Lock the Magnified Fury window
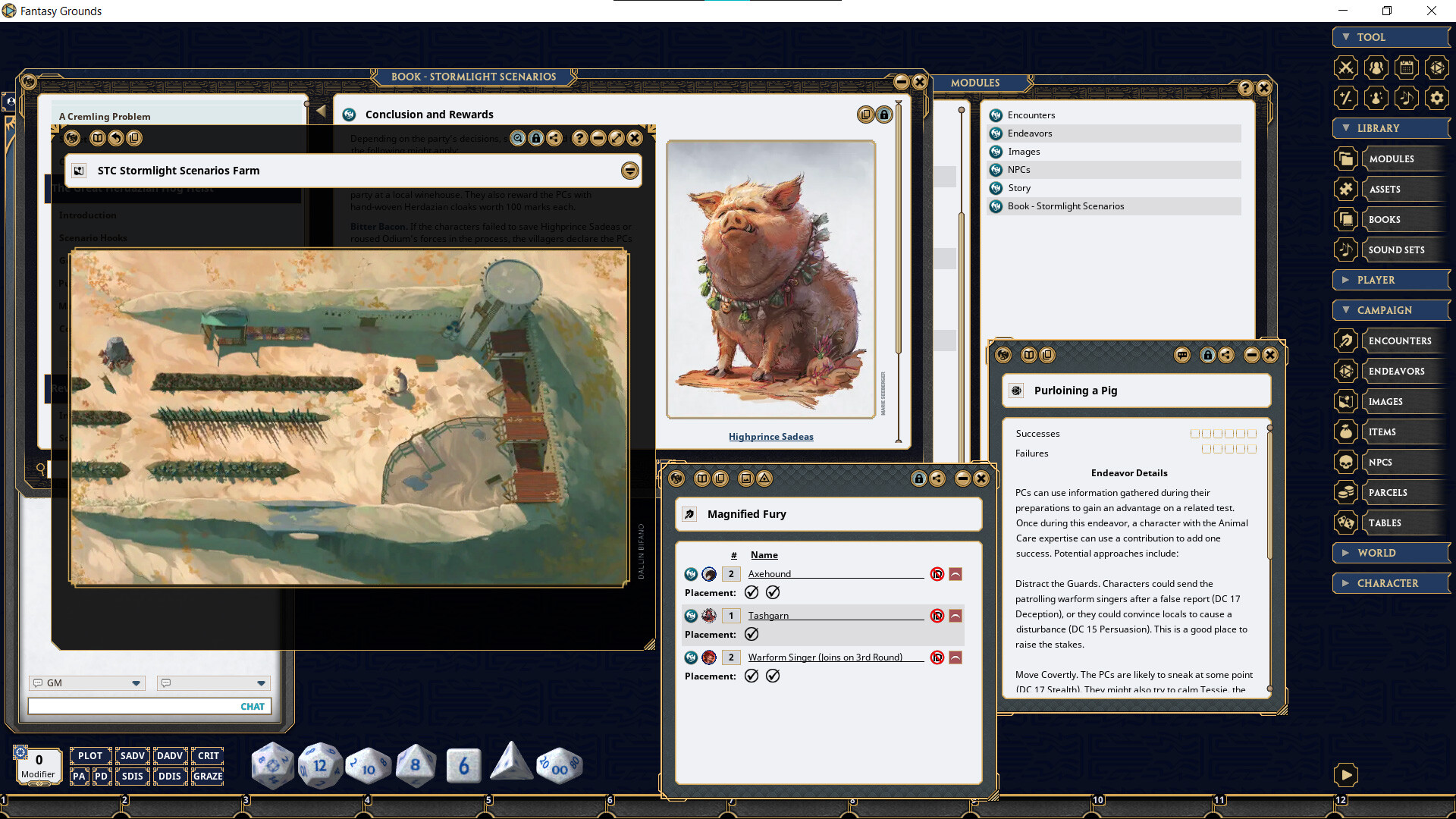Viewport: 1456px width, 819px height. pyautogui.click(x=918, y=479)
